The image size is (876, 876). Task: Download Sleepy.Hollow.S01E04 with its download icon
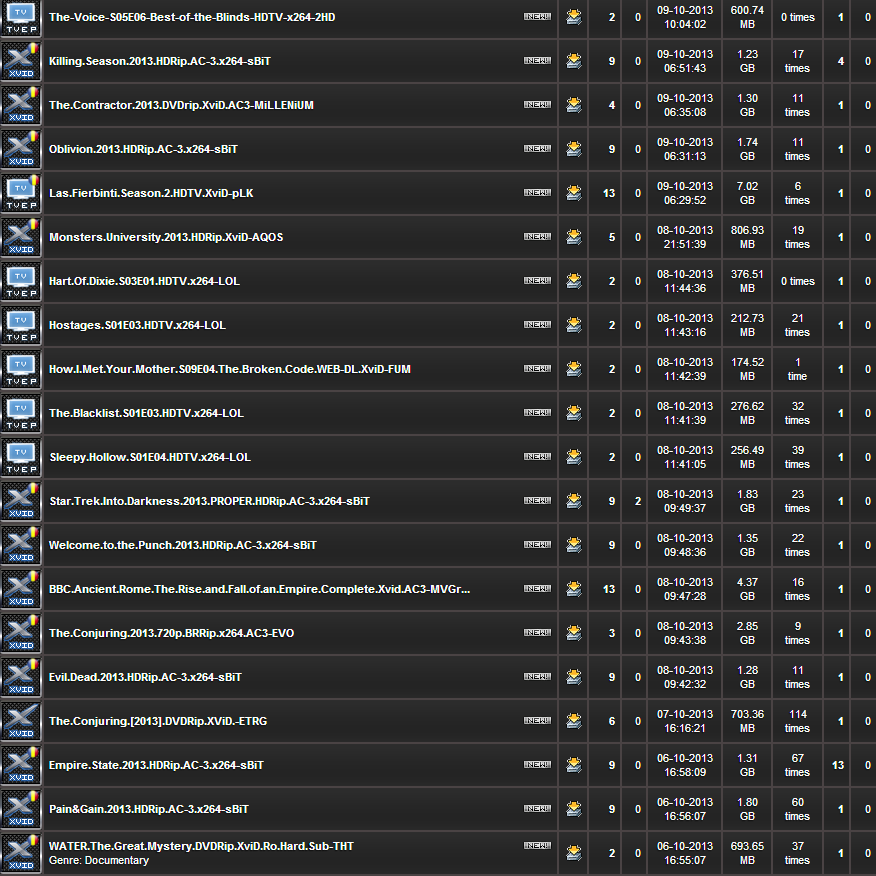click(x=573, y=457)
